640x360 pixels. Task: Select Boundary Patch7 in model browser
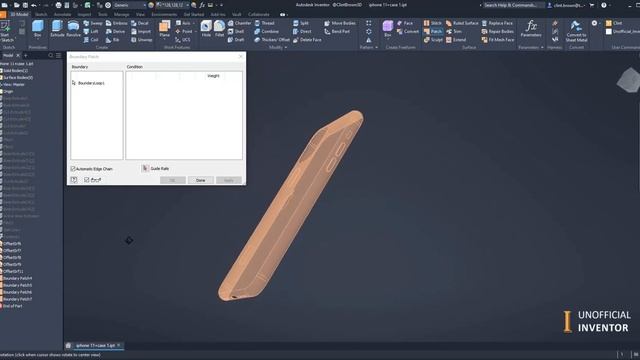pos(18,299)
